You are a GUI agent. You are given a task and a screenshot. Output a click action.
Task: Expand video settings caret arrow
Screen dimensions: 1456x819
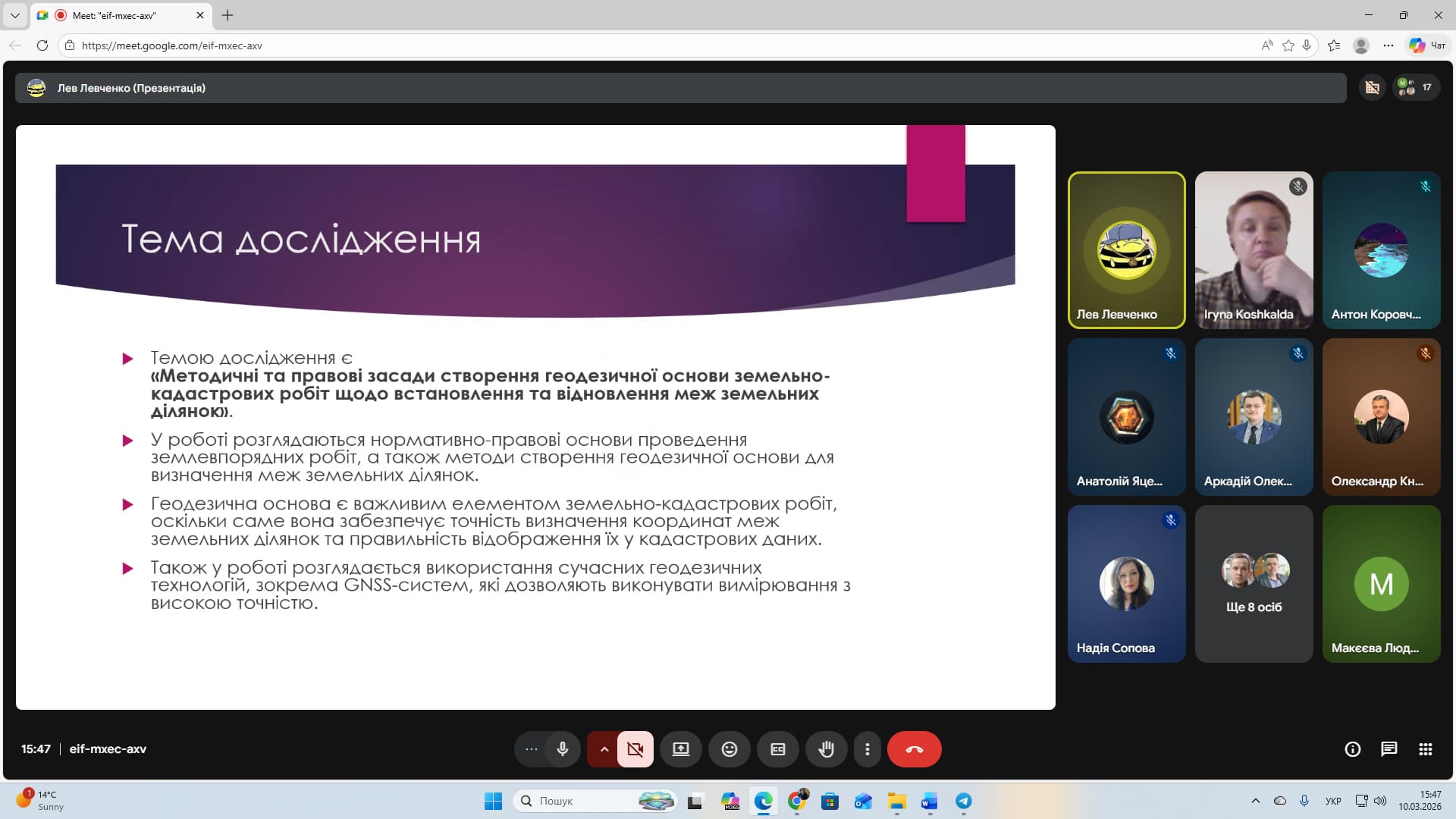point(604,749)
